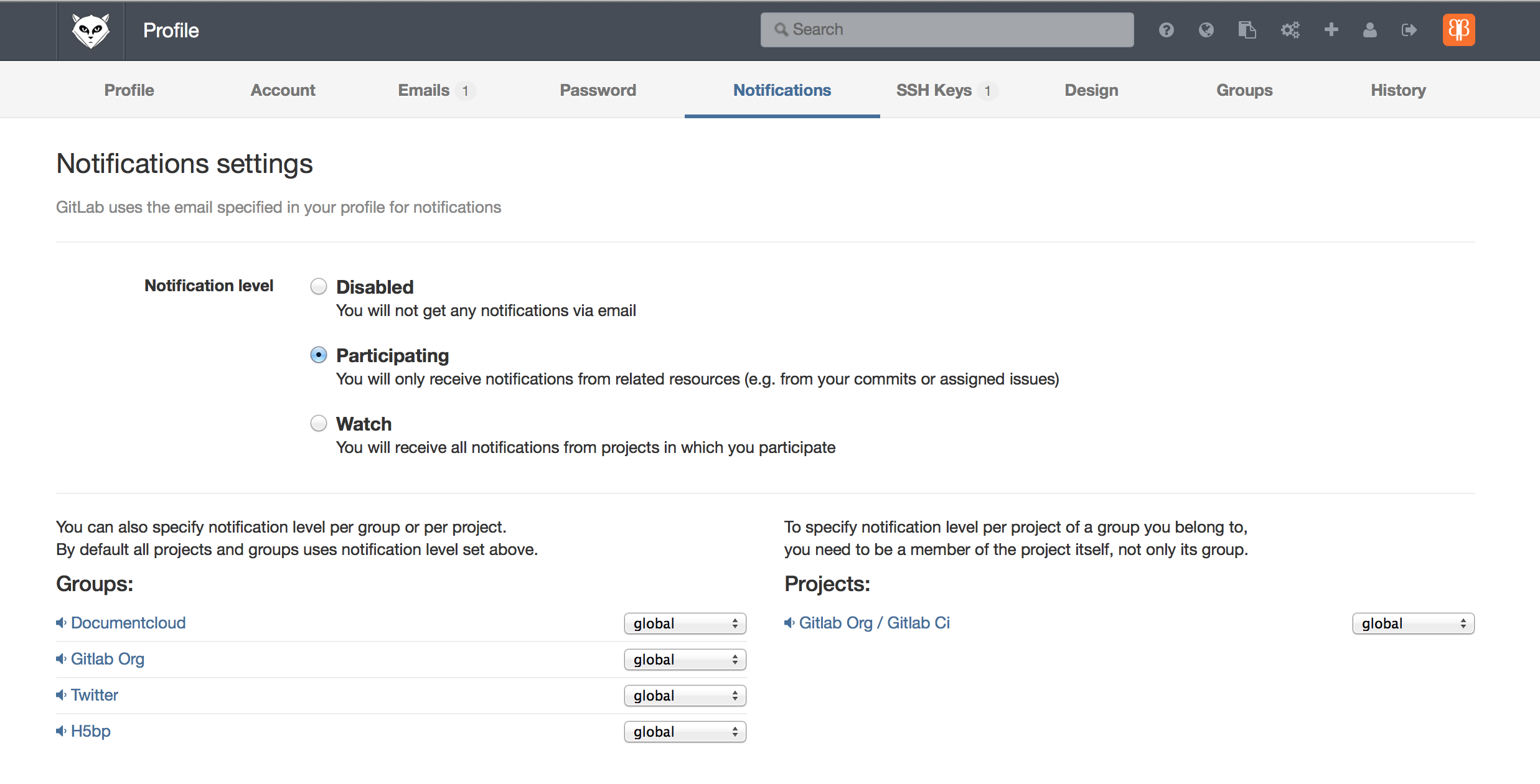Click the plus new project icon
1540x784 pixels.
tap(1331, 30)
